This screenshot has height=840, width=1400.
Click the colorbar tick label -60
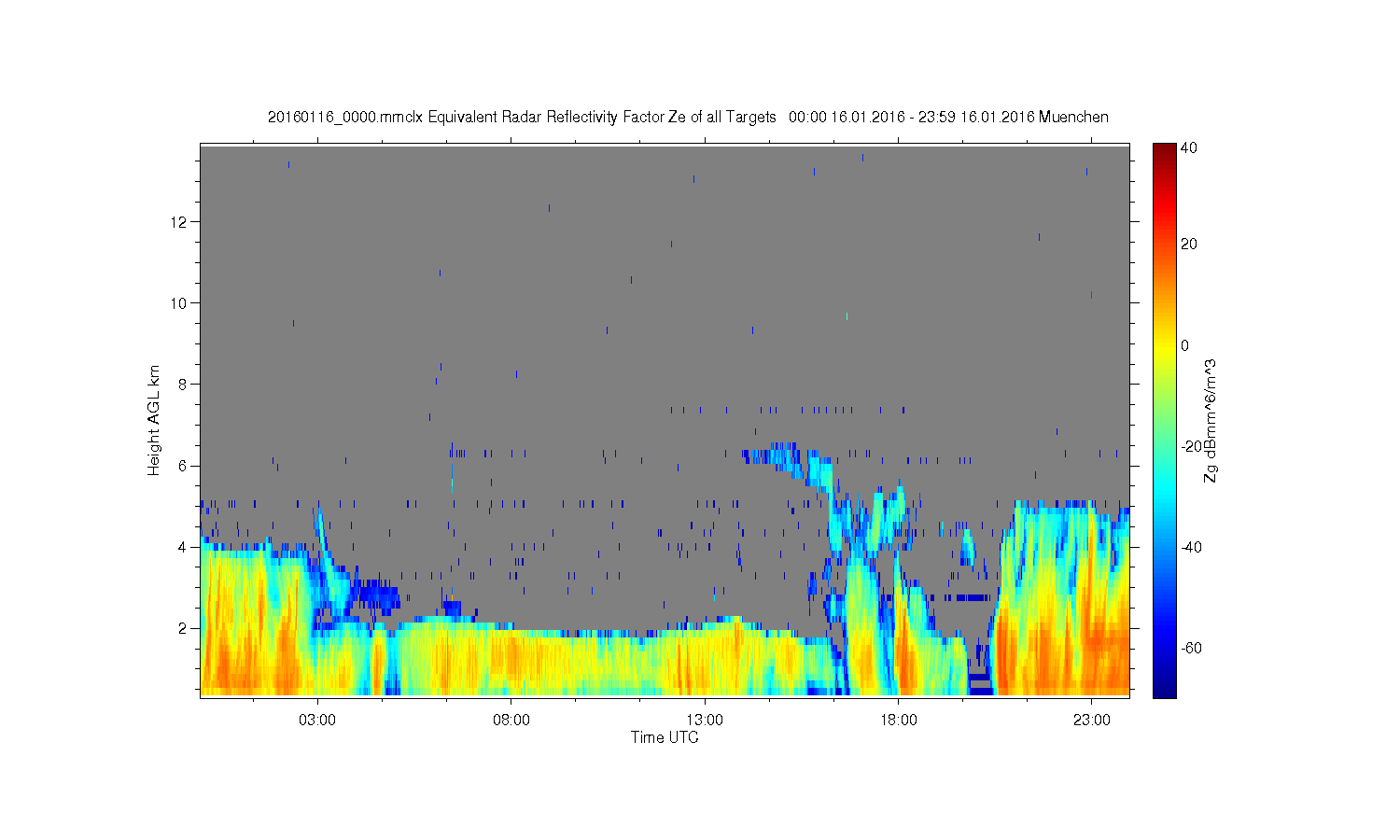[1192, 649]
